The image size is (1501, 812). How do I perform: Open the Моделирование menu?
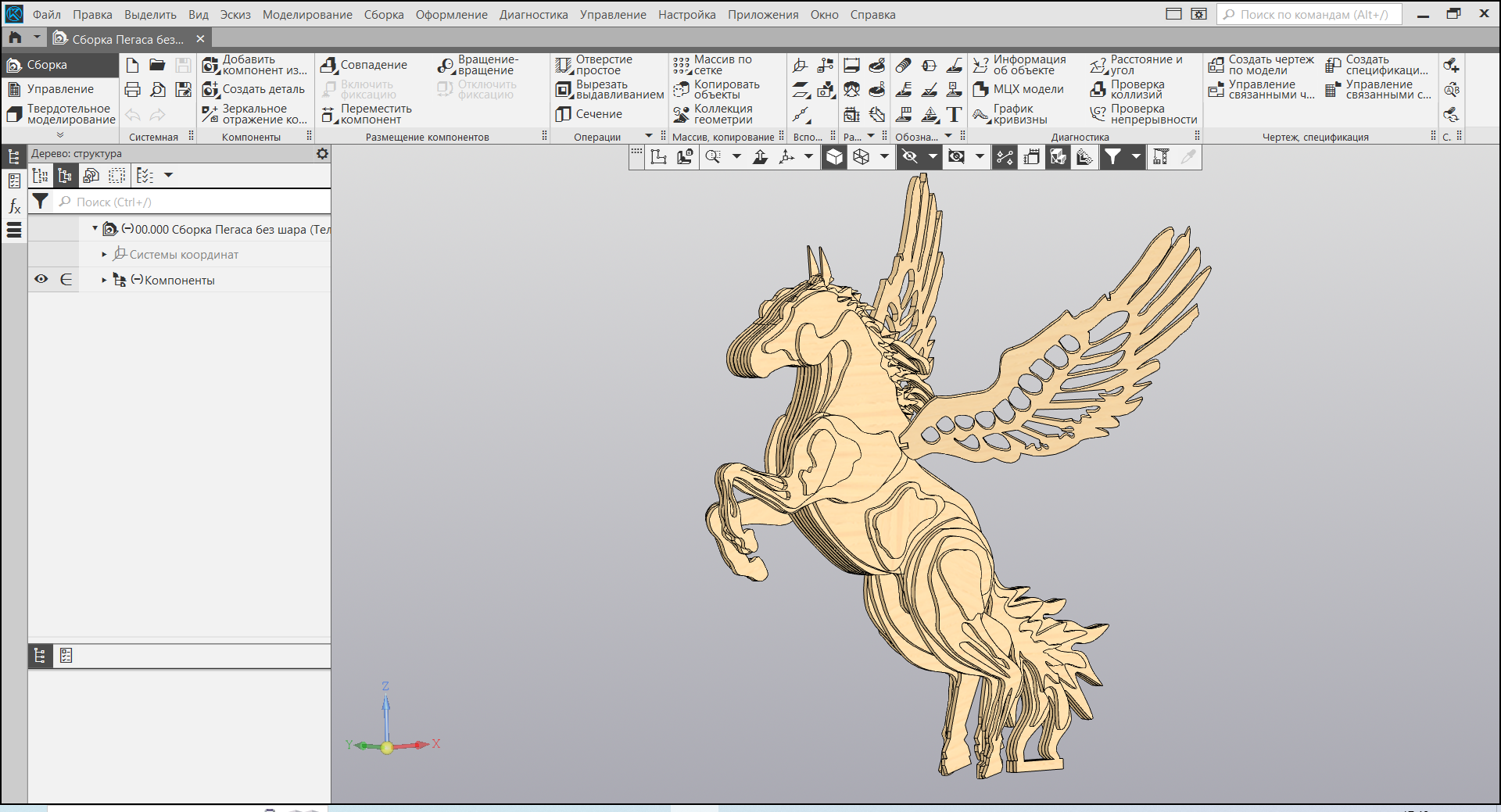tap(306, 15)
